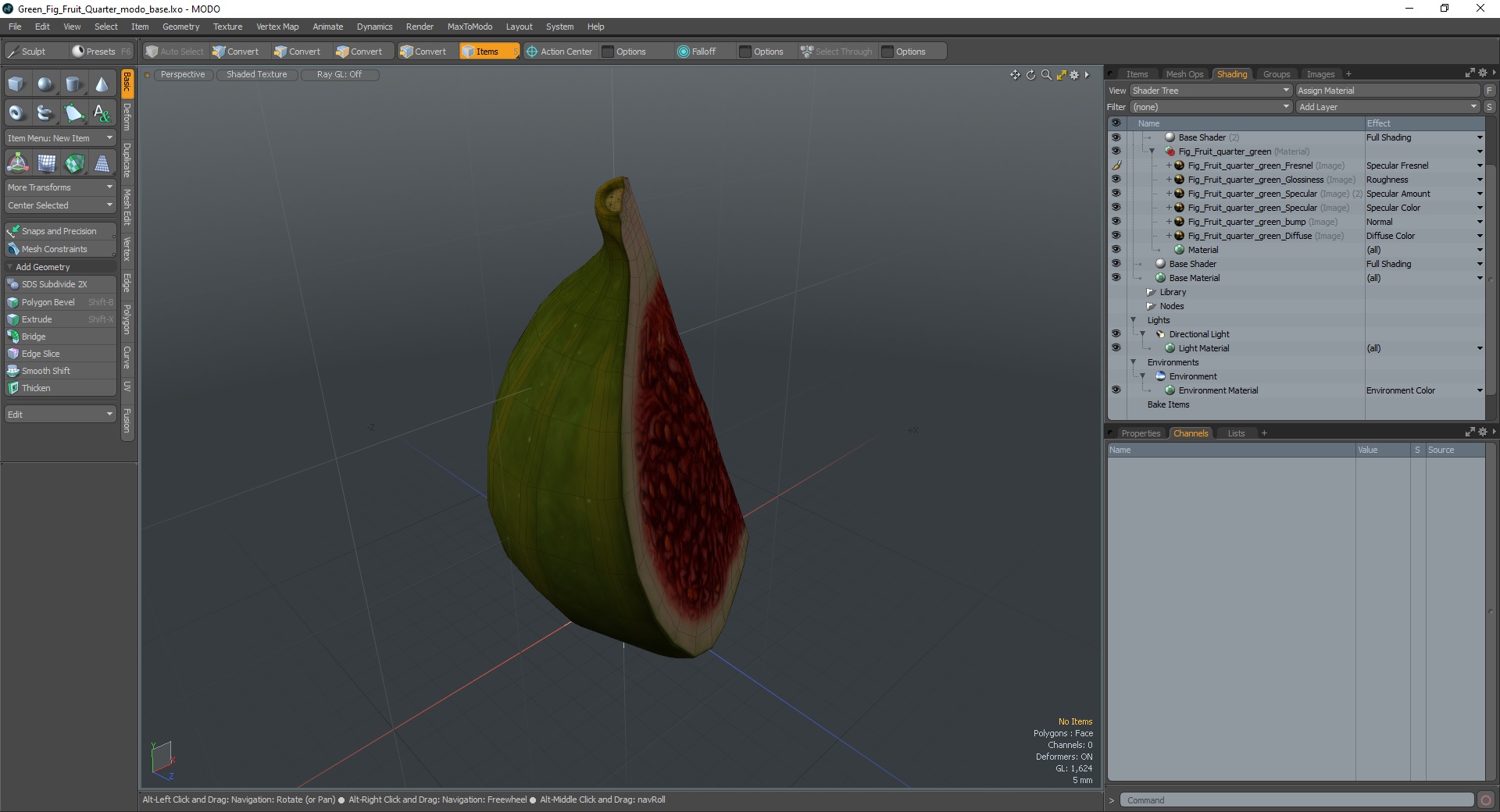The height and width of the screenshot is (812, 1500).
Task: Select the Sphere primitive tool
Action: [45, 84]
